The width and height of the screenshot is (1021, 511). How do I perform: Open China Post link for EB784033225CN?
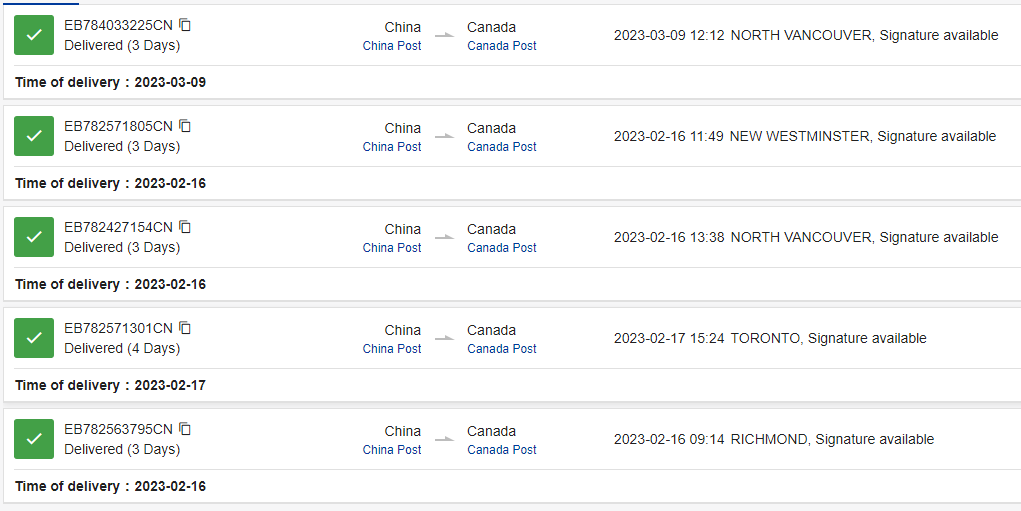392,46
